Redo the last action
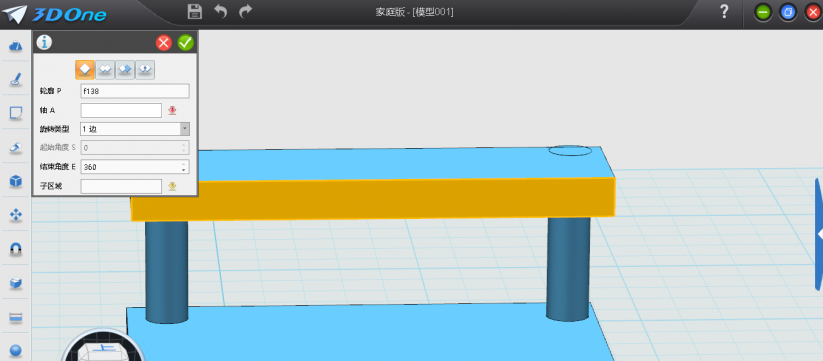Image resolution: width=823 pixels, height=361 pixels. 245,12
